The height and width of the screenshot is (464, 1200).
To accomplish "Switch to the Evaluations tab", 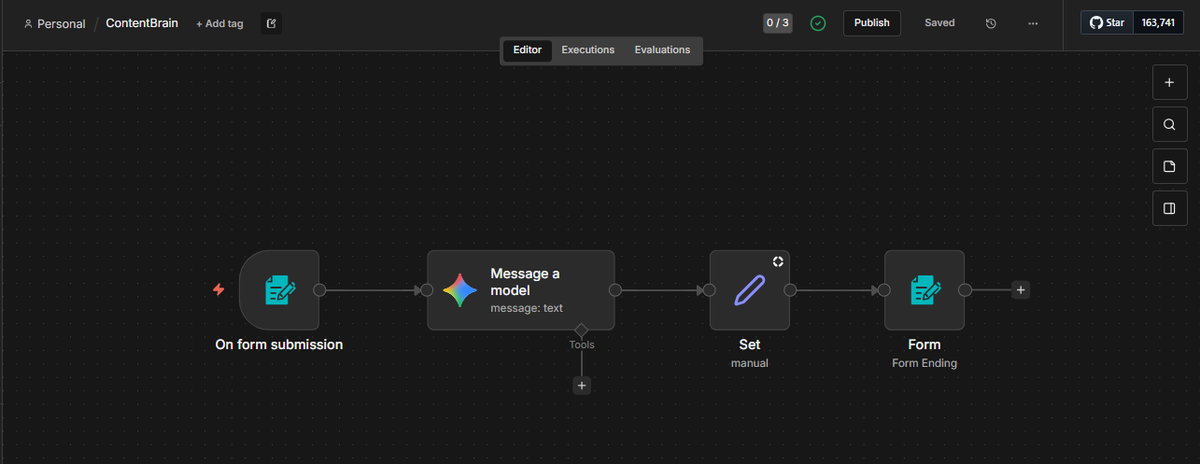I will click(662, 50).
